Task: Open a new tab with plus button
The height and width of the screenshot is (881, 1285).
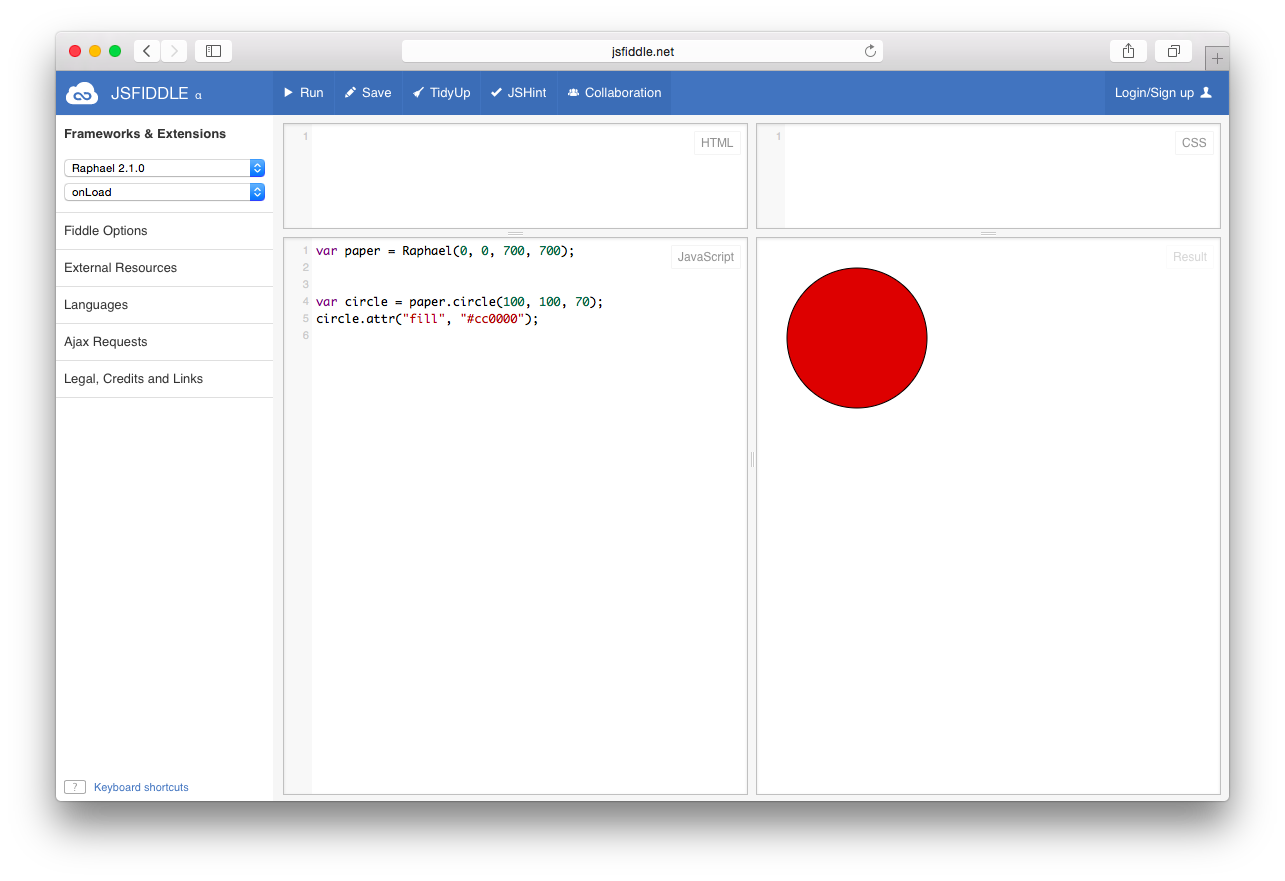Action: click(1217, 59)
